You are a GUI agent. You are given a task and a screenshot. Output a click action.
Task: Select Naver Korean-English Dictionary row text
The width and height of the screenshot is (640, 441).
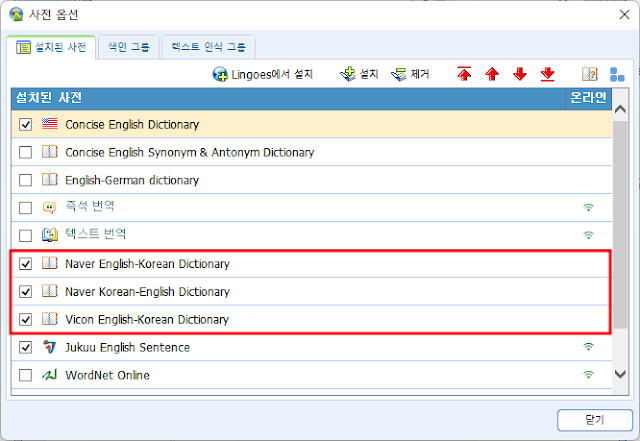[x=147, y=292]
